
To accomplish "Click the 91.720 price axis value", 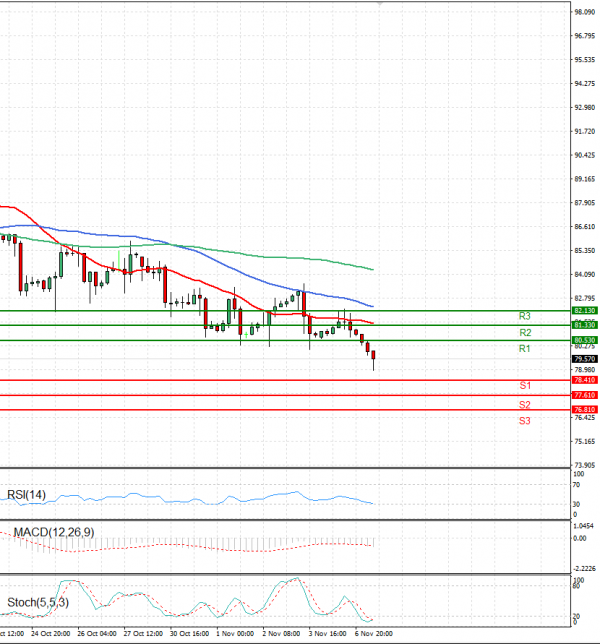I will pos(584,131).
